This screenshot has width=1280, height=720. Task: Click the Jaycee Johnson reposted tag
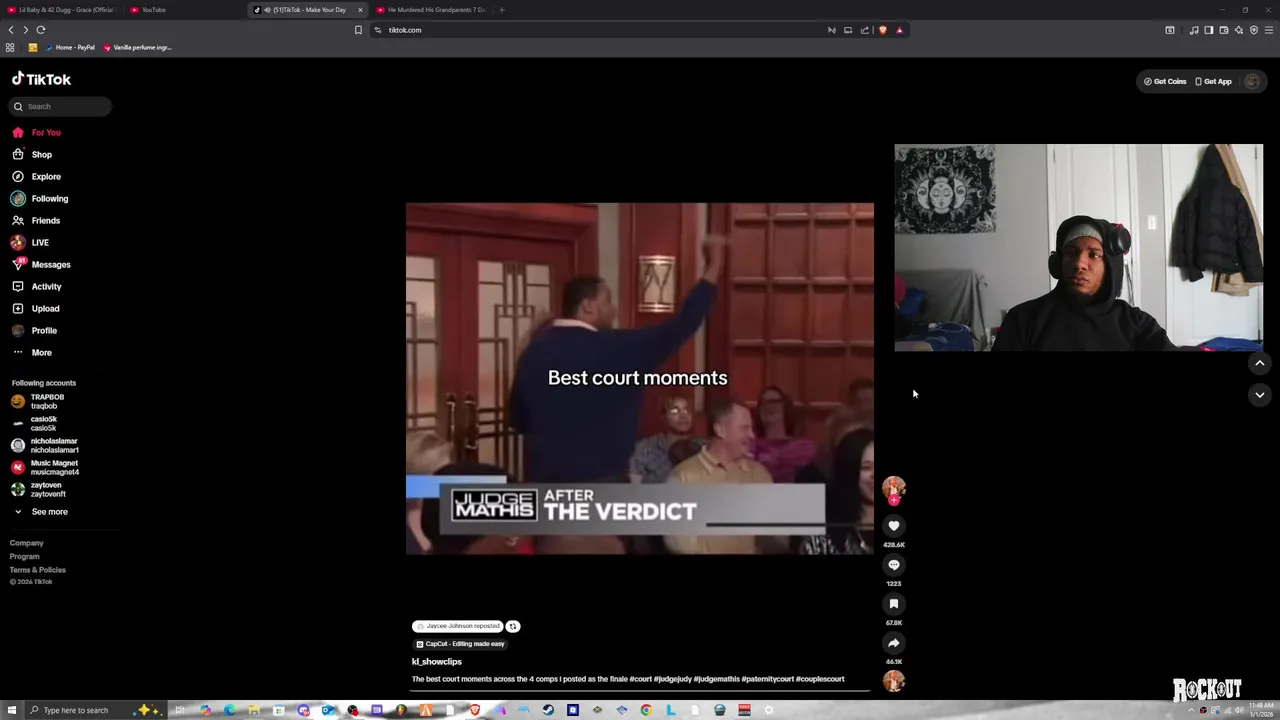coord(458,626)
